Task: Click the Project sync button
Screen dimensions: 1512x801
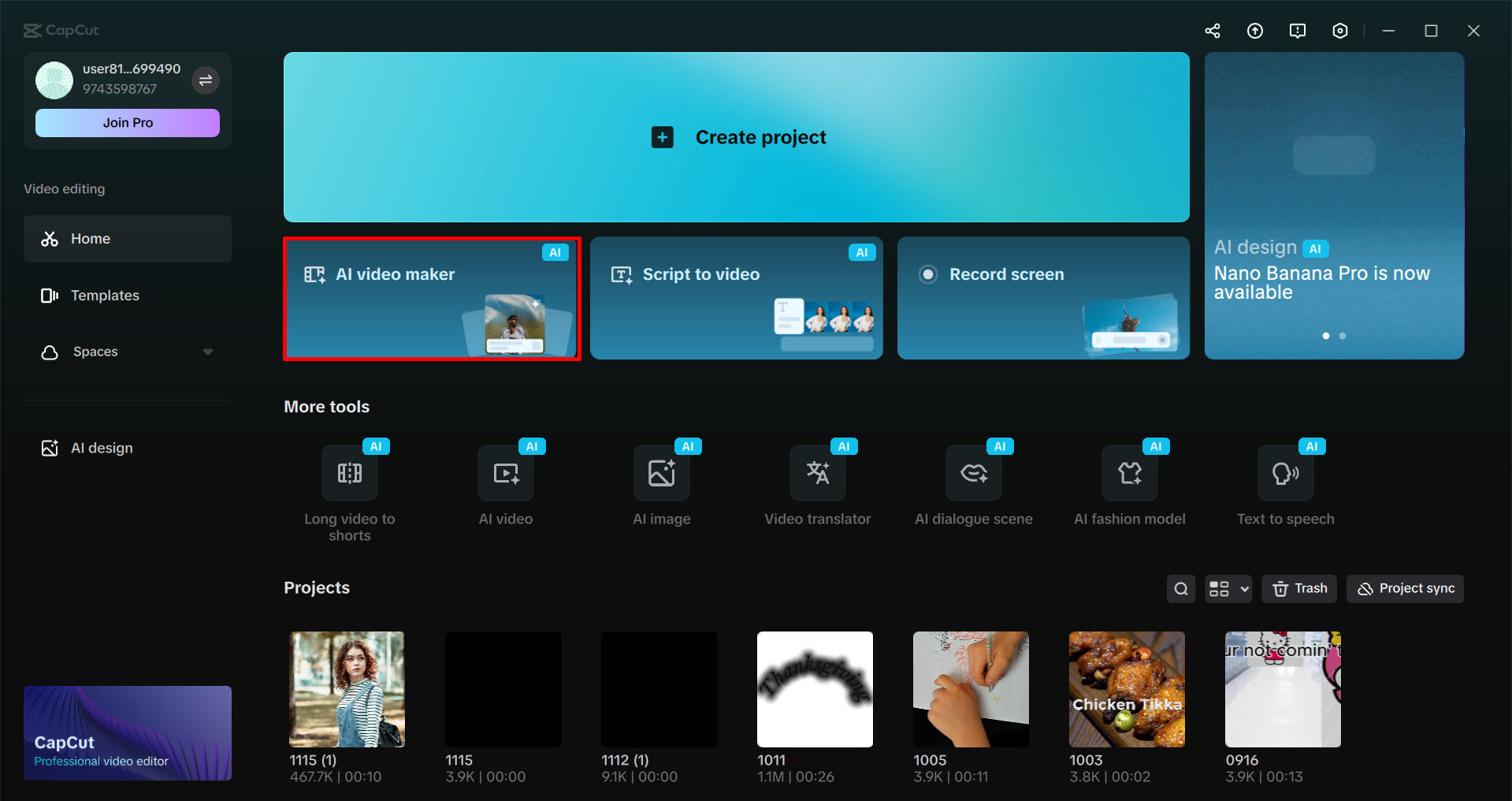Action: click(x=1405, y=589)
